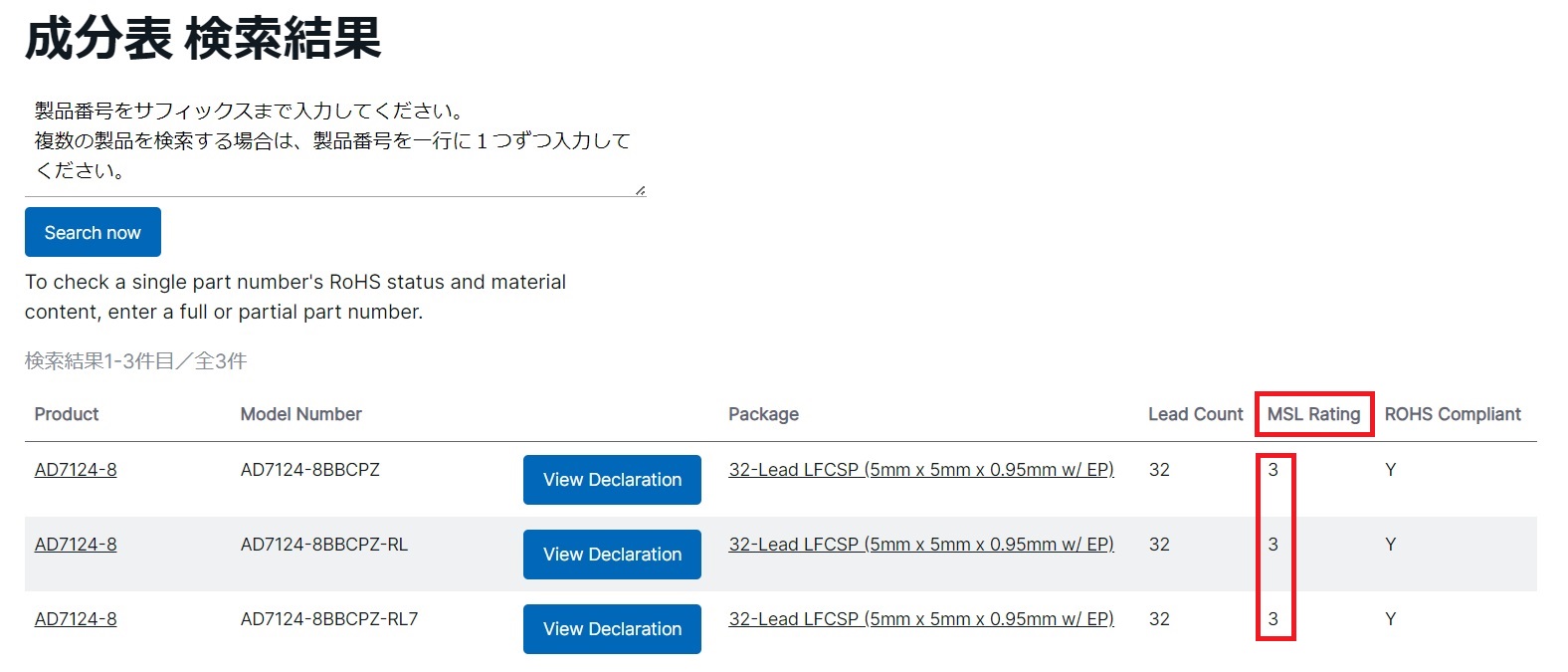Grab the text area resize handle
The width and height of the screenshot is (1568, 672).
coord(640,189)
